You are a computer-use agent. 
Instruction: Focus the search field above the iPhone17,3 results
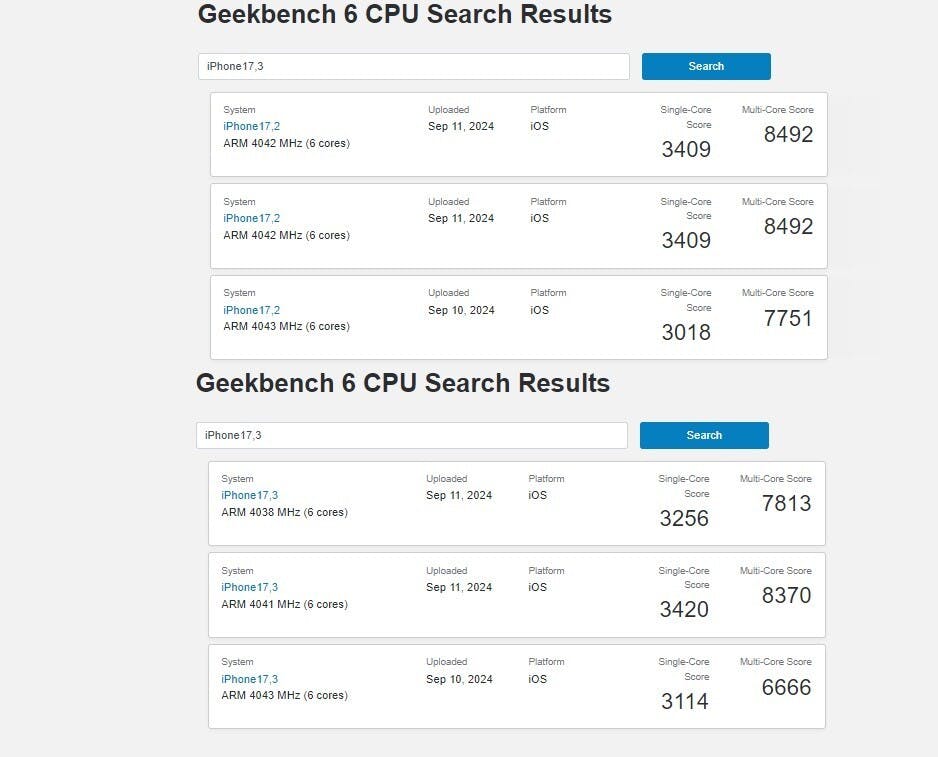[x=412, y=436]
